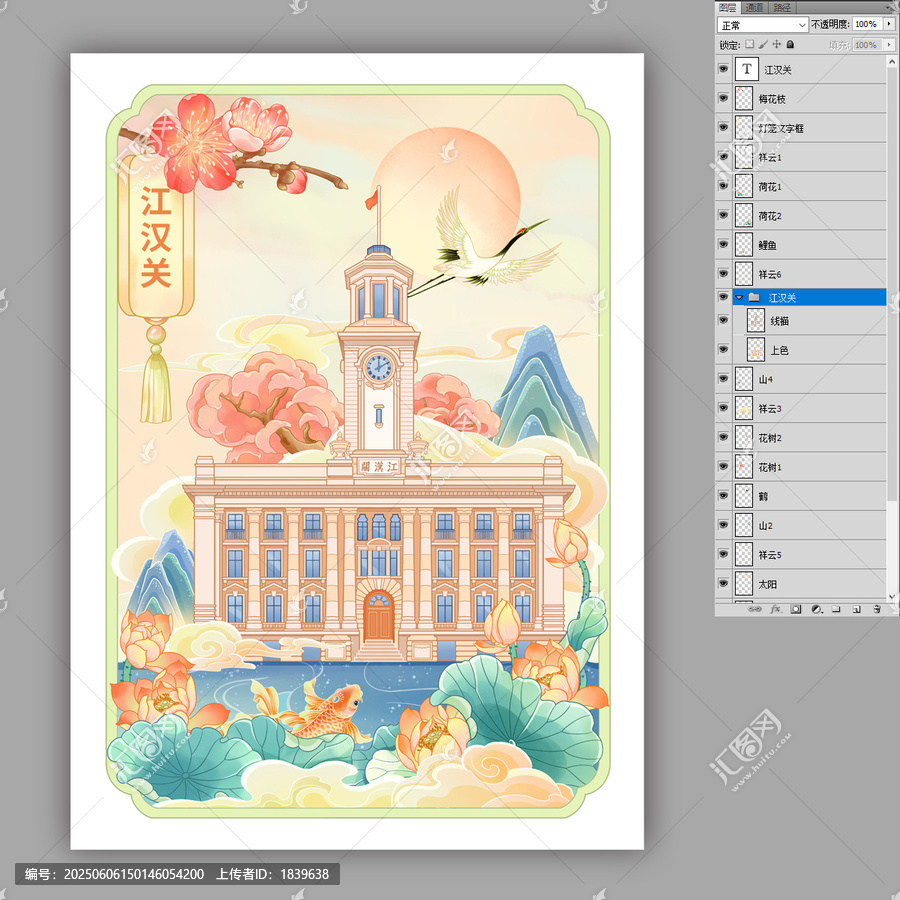This screenshot has width=900, height=900.
Task: Toggle visibility of the 线描 layer
Action: click(723, 321)
